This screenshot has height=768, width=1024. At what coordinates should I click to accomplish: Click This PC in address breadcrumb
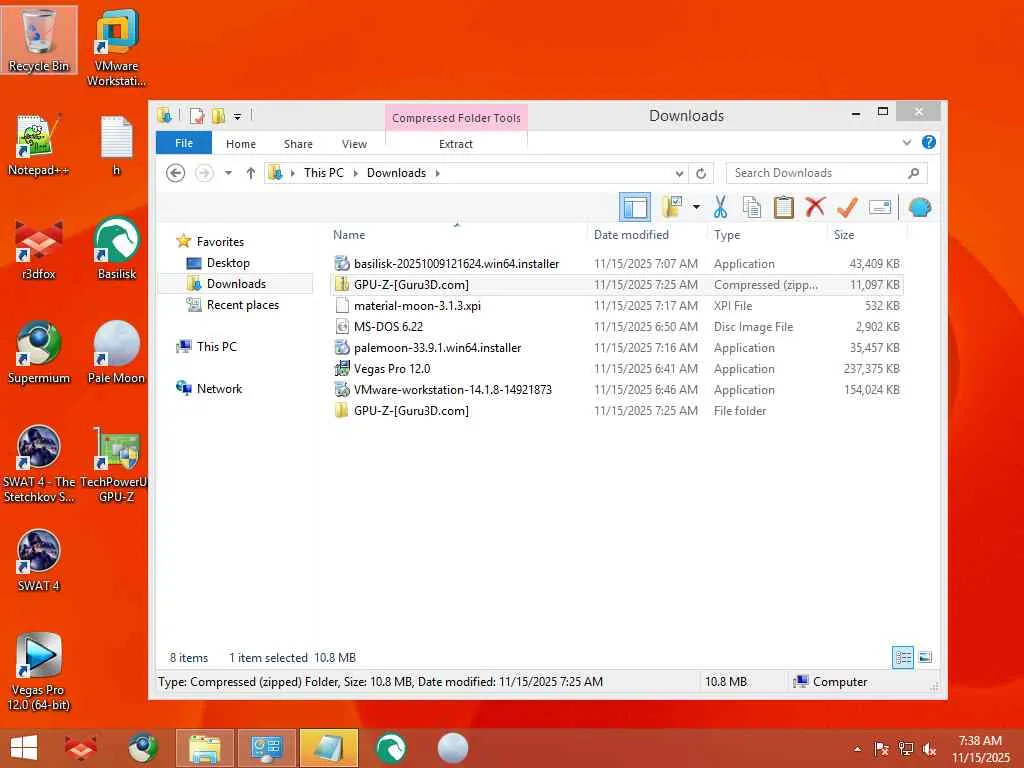tap(323, 173)
